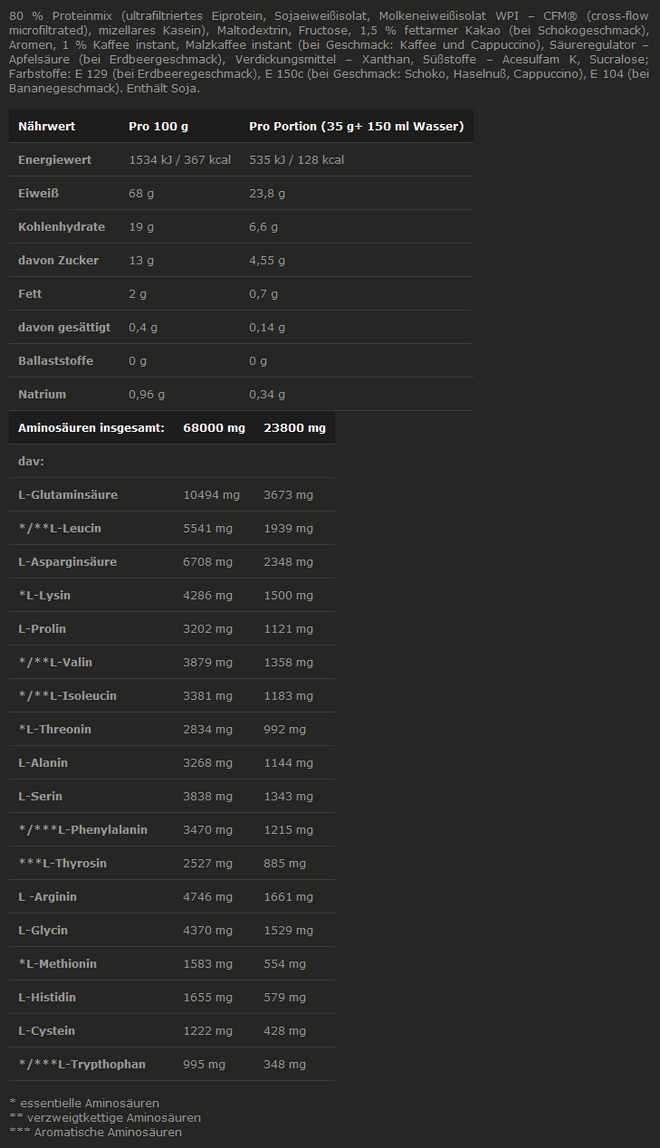
Task: Click the Serin portion value '1343 mg'
Action: [289, 796]
